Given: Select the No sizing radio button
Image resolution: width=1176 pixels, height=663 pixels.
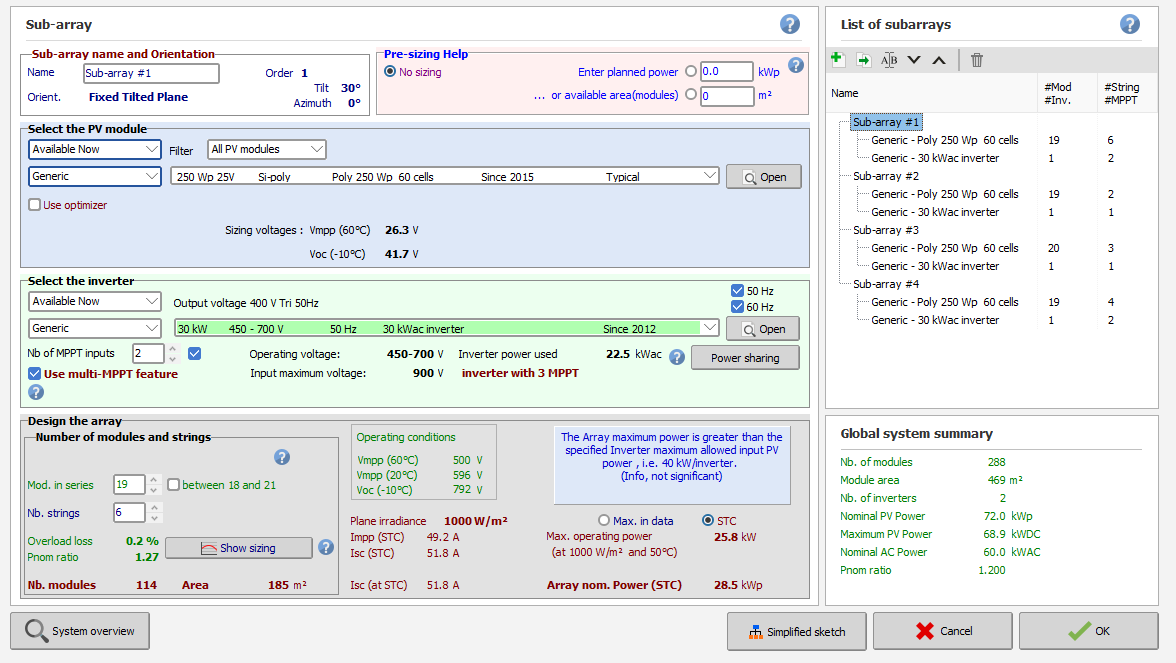Looking at the screenshot, I should click(390, 71).
